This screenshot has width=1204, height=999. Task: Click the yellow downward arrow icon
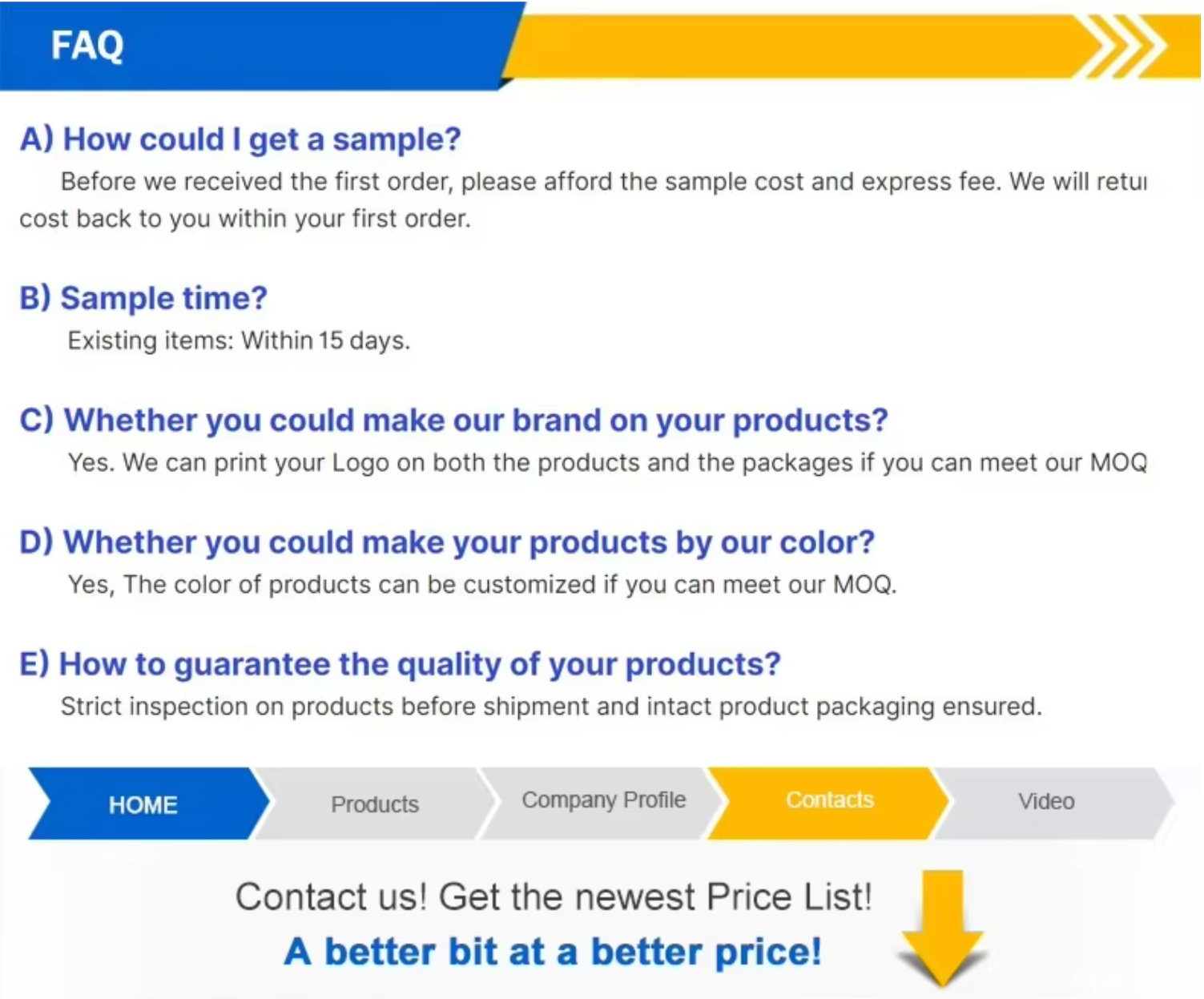(x=942, y=928)
